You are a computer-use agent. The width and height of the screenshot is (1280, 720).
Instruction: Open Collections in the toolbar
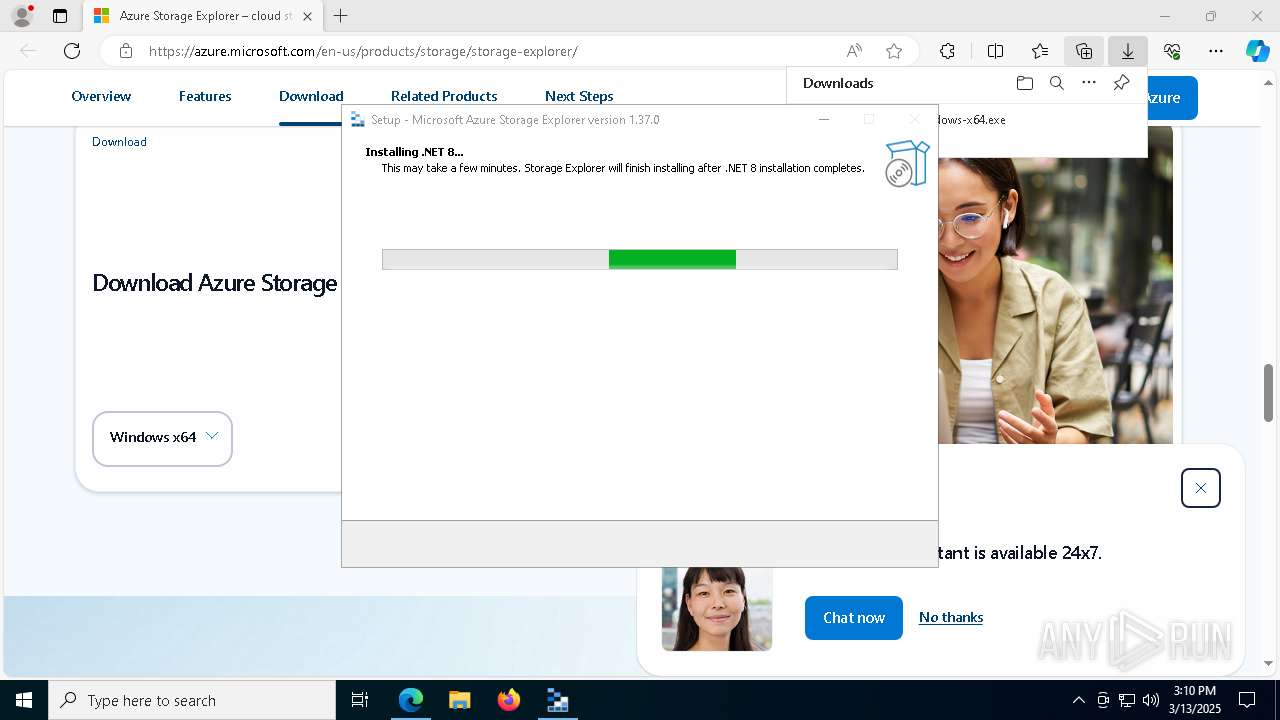(x=1084, y=51)
